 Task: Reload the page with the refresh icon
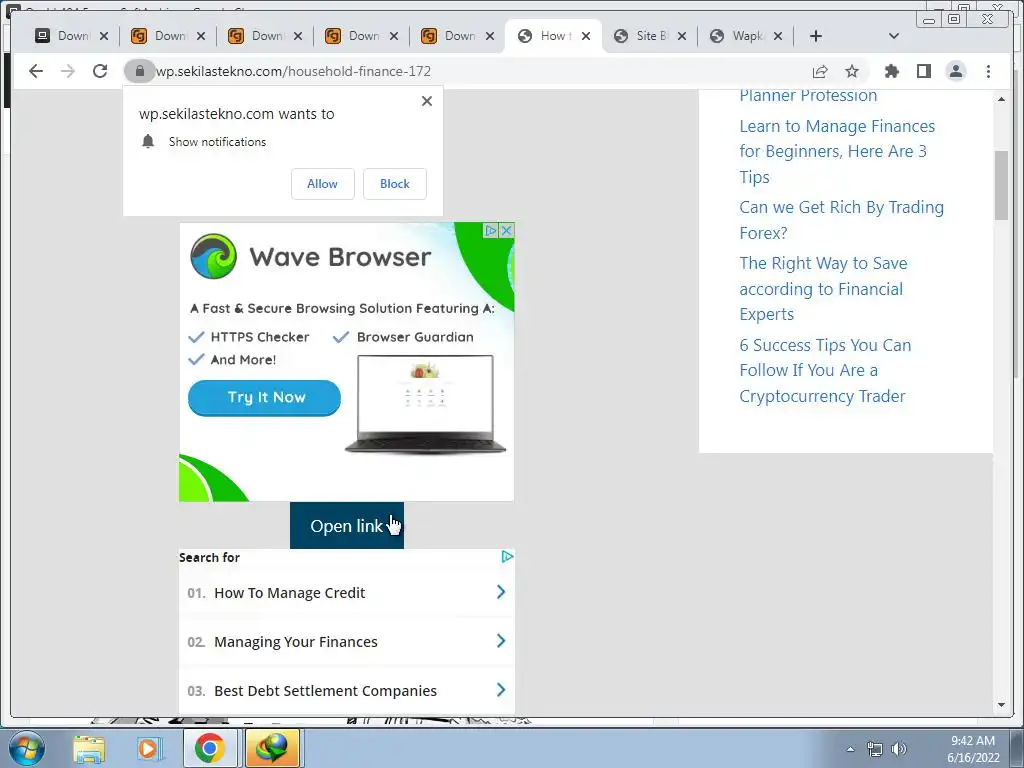100,71
